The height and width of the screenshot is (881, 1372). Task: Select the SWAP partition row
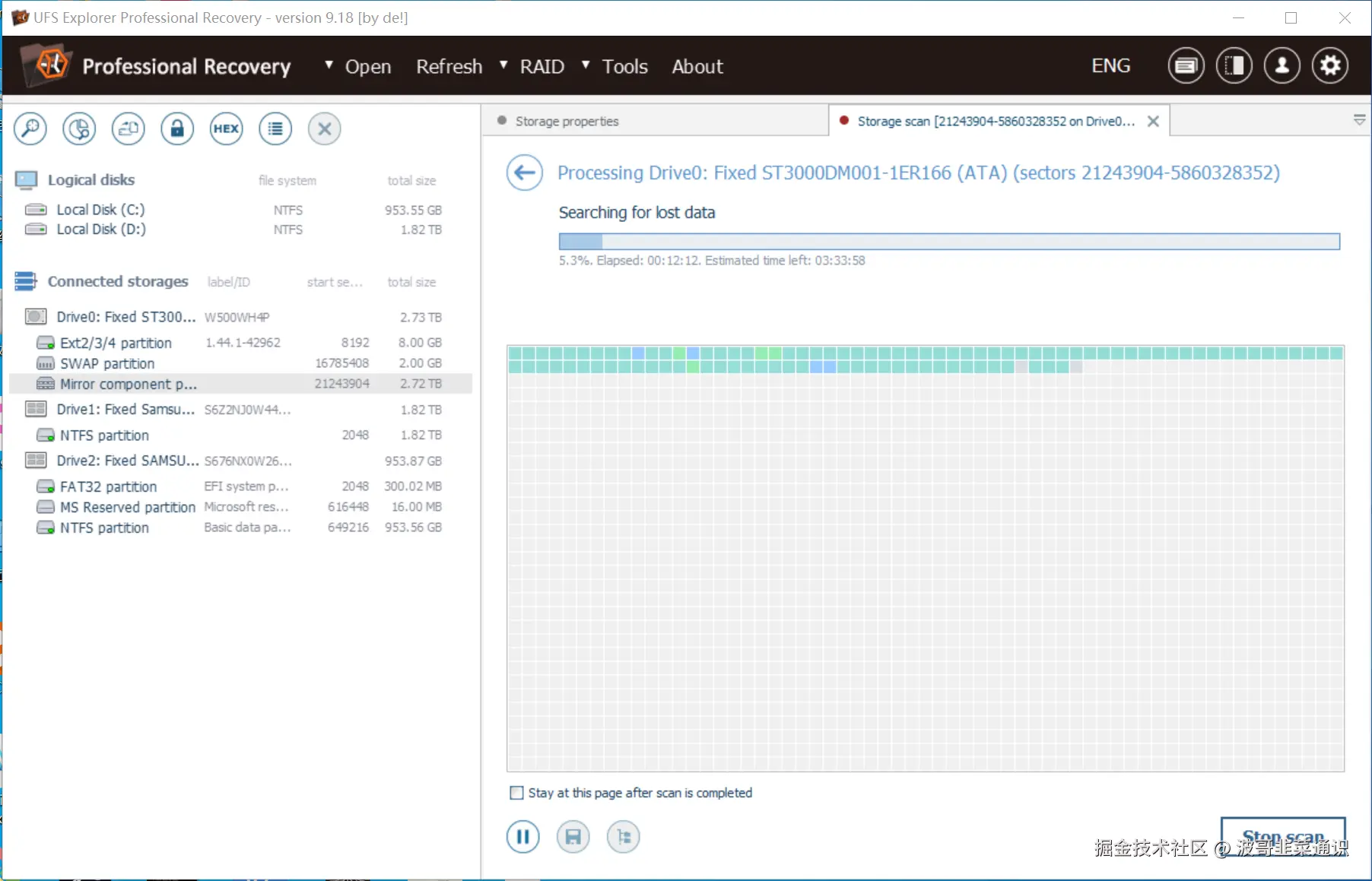click(240, 363)
